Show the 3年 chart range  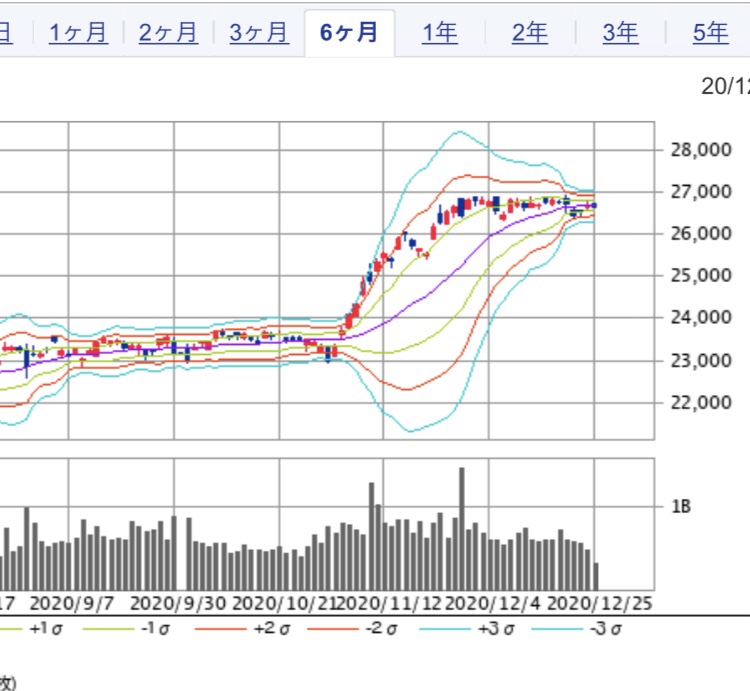(x=620, y=33)
